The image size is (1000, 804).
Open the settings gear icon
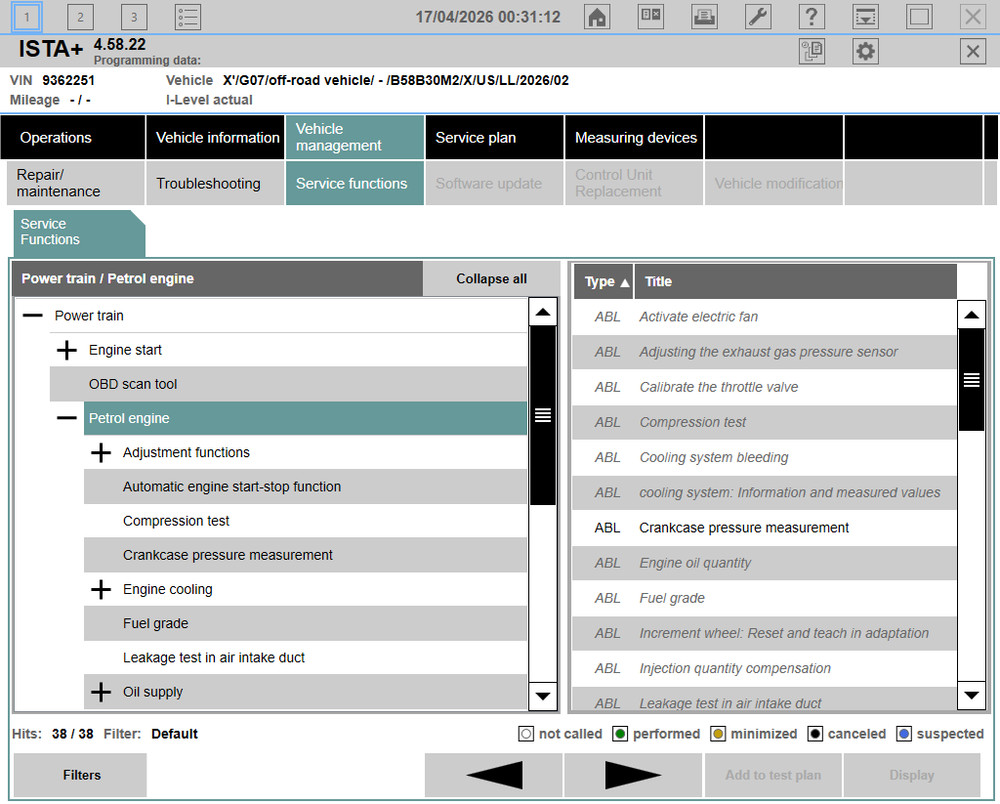pos(865,52)
